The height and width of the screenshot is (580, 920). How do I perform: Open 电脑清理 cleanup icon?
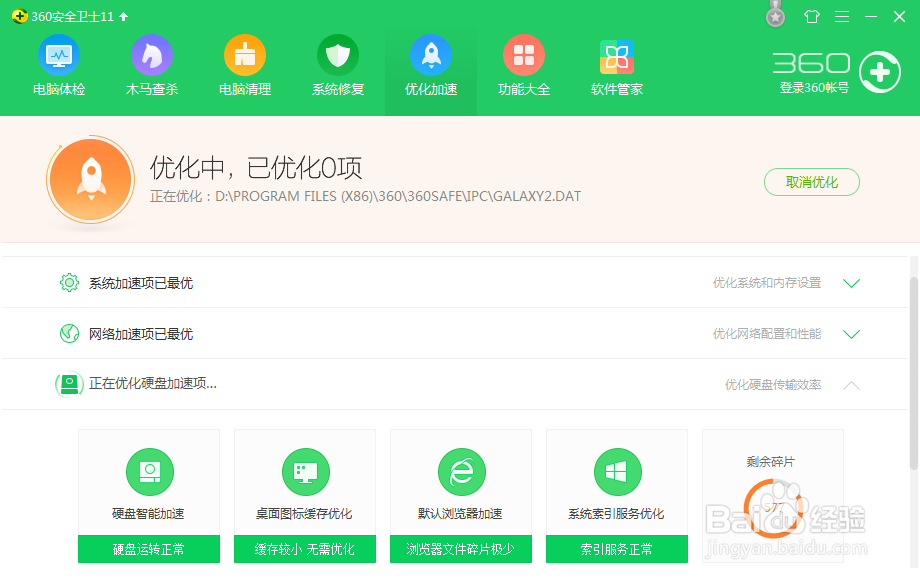[x=245, y=56]
